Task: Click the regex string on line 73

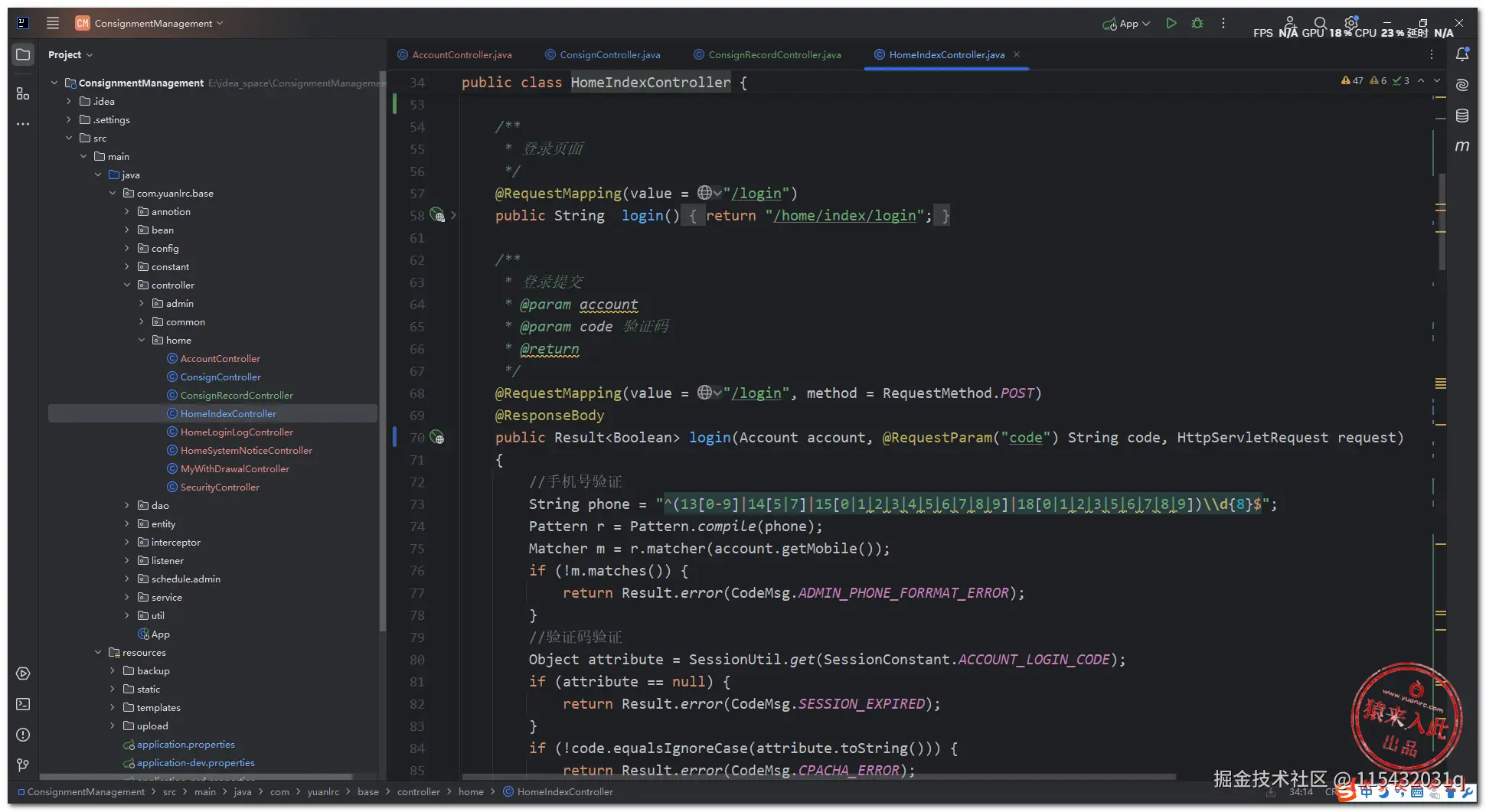Action: [x=963, y=504]
